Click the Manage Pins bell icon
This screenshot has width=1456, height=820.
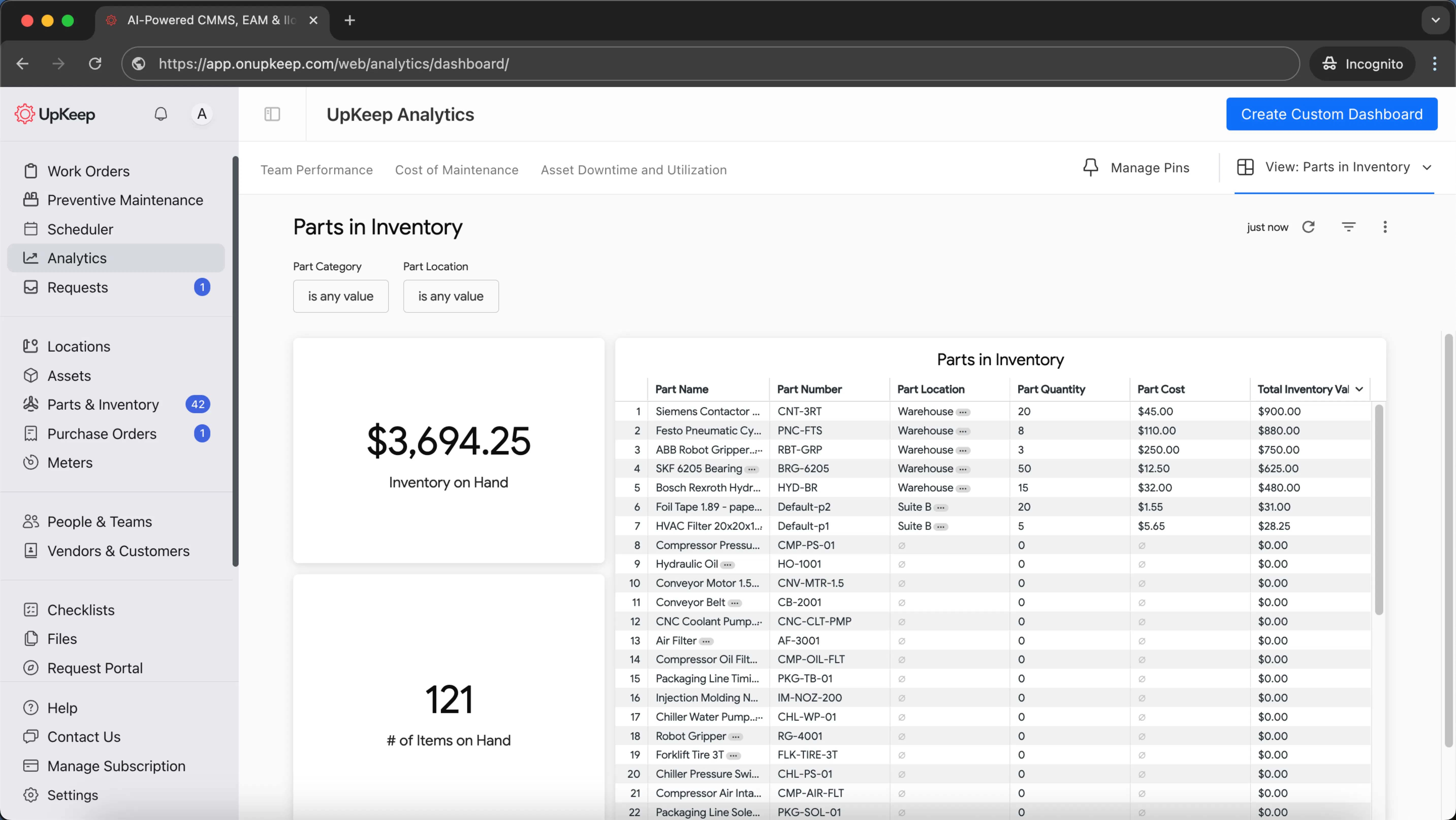[x=1090, y=168]
